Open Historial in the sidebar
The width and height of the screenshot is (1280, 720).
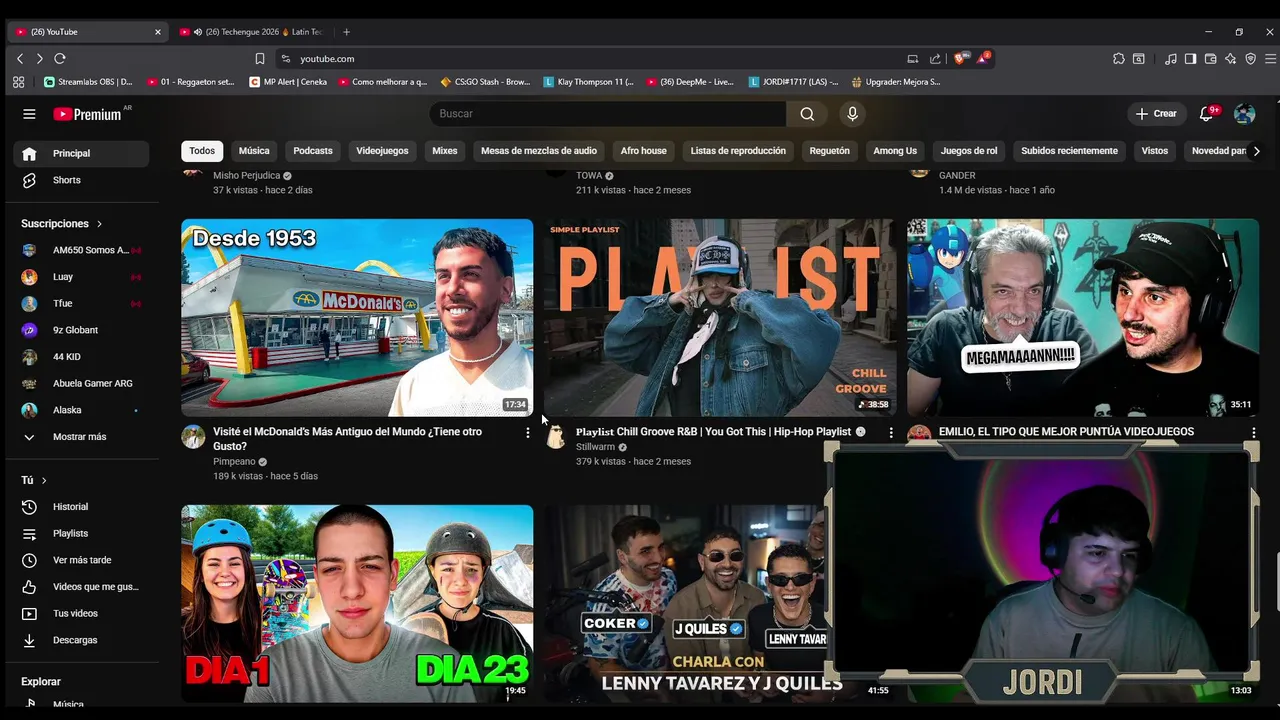(x=80, y=507)
